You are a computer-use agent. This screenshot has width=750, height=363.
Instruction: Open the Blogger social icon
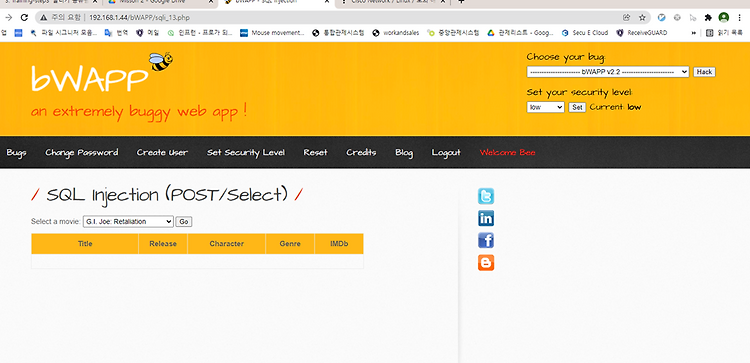pos(485,263)
